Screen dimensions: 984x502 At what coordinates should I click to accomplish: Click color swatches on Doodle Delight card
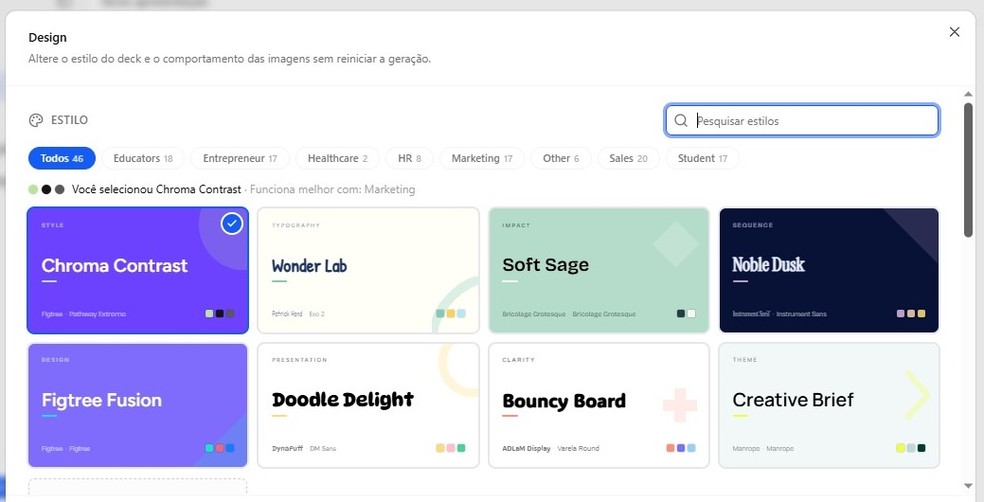(451, 449)
